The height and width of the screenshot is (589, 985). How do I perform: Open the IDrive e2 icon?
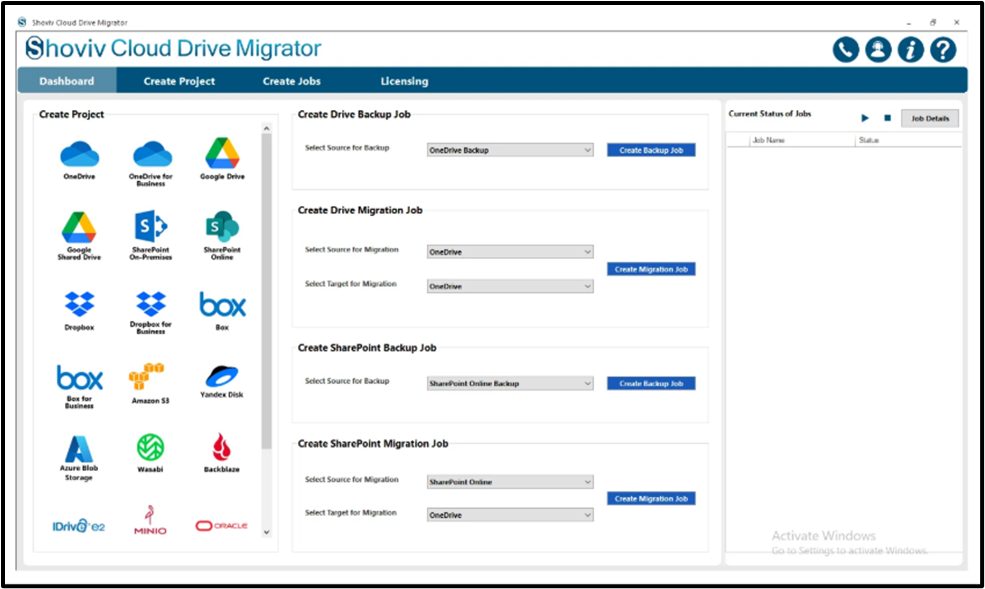pyautogui.click(x=79, y=526)
